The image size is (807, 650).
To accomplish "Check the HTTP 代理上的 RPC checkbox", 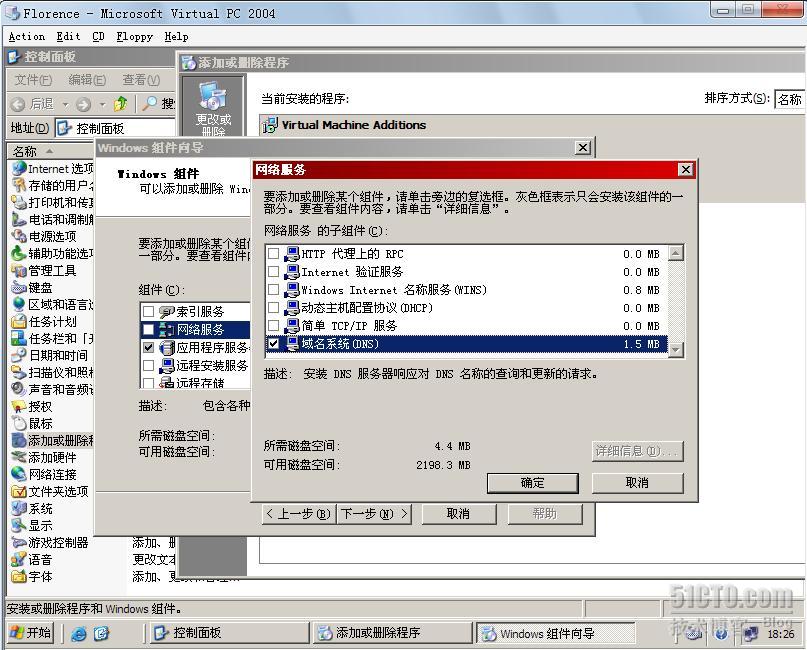I will point(273,253).
